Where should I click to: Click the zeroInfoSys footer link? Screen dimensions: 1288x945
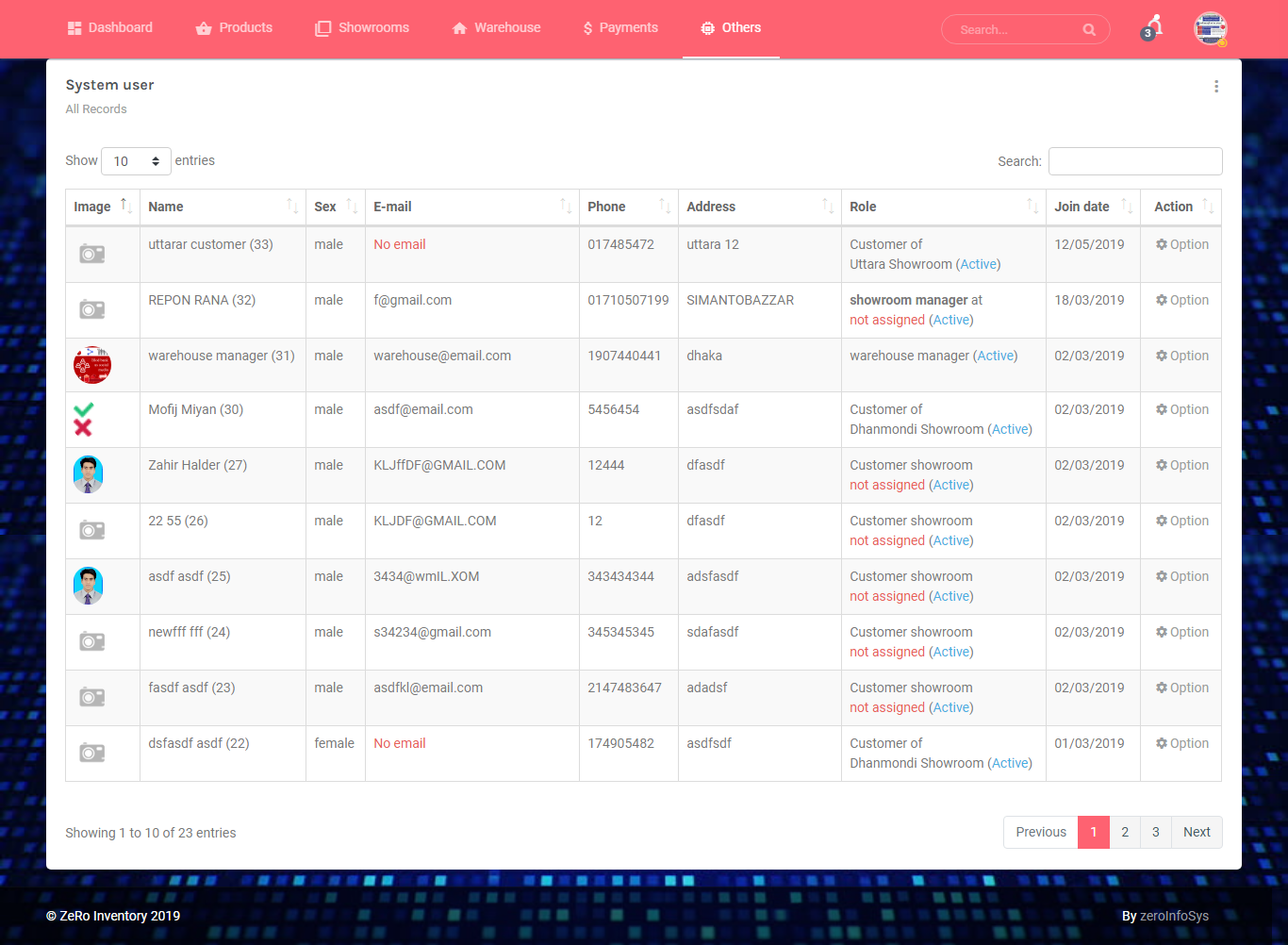(1174, 916)
